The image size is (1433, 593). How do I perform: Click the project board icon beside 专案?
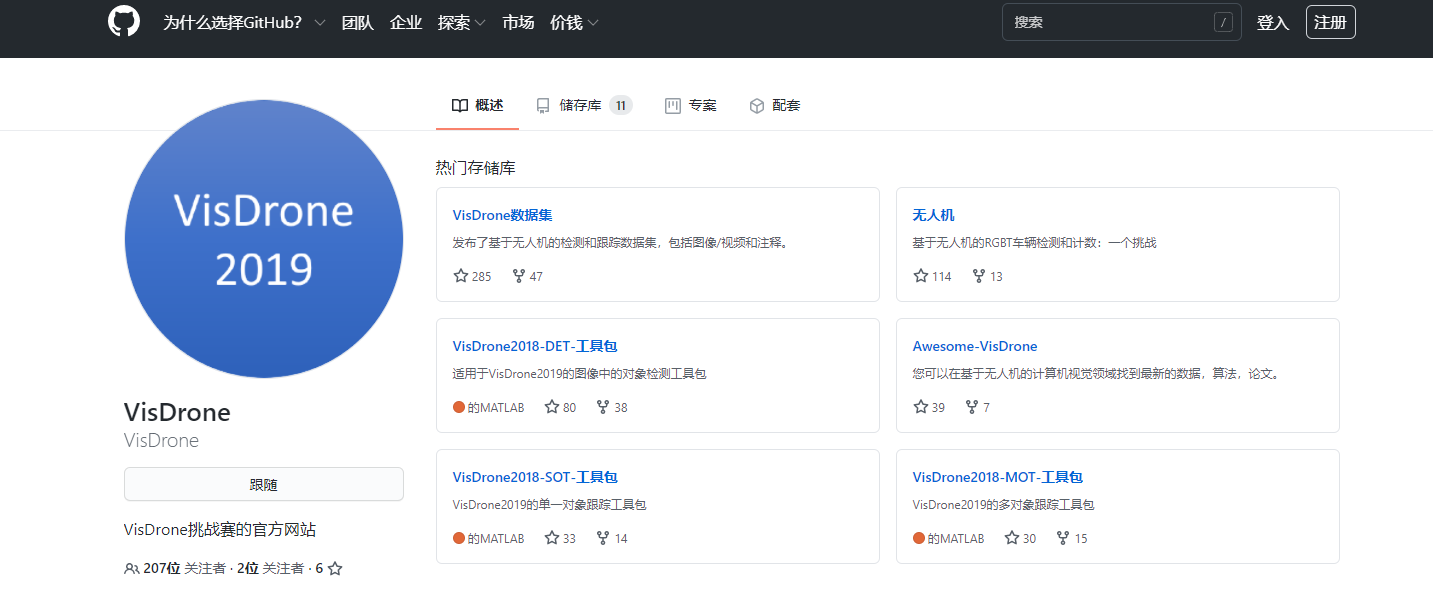[672, 104]
